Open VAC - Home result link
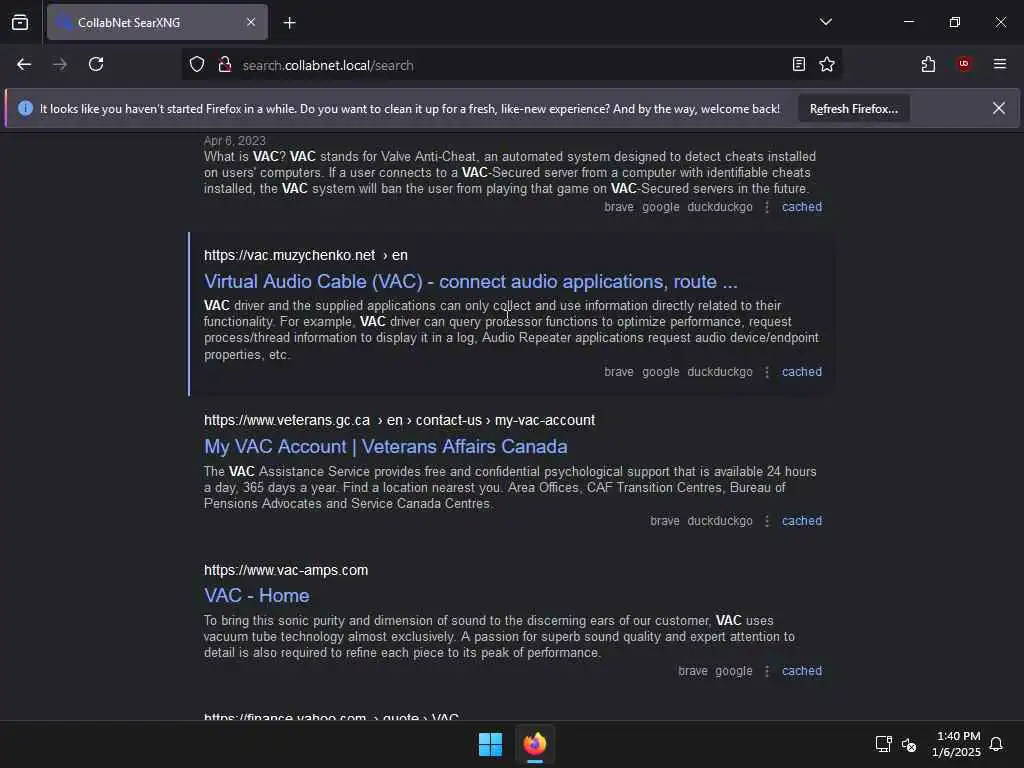The image size is (1024, 768). point(256,596)
